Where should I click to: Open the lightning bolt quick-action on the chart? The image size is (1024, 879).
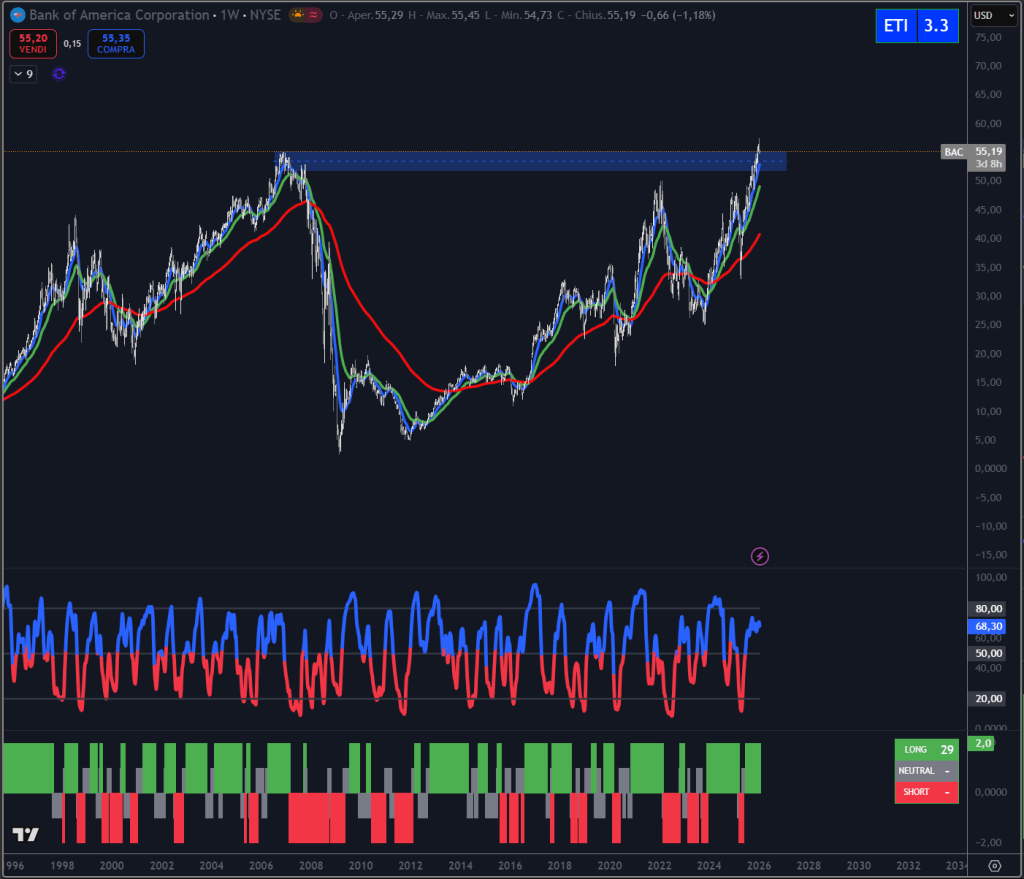click(760, 555)
